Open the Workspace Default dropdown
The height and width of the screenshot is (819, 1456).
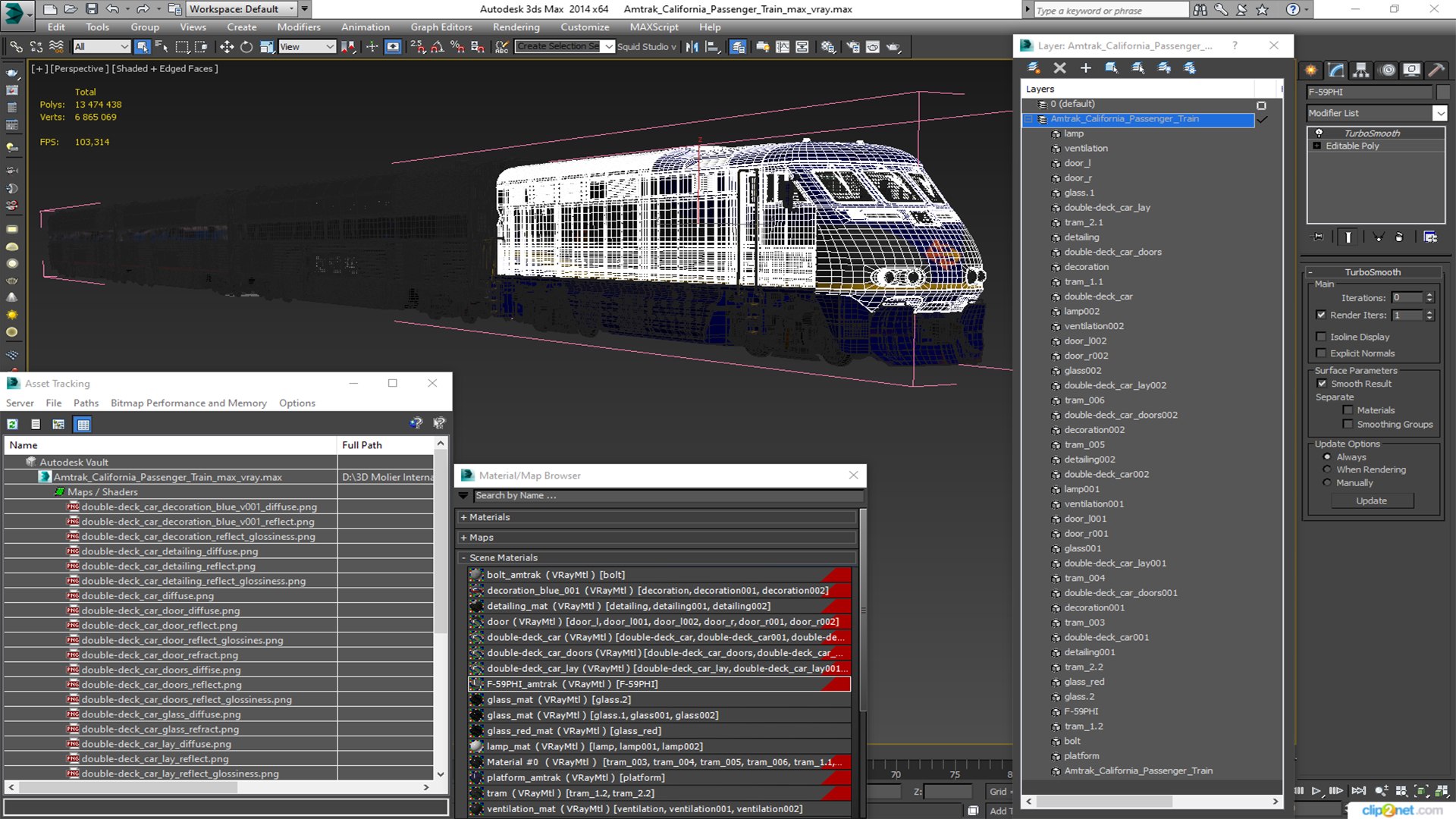point(241,9)
